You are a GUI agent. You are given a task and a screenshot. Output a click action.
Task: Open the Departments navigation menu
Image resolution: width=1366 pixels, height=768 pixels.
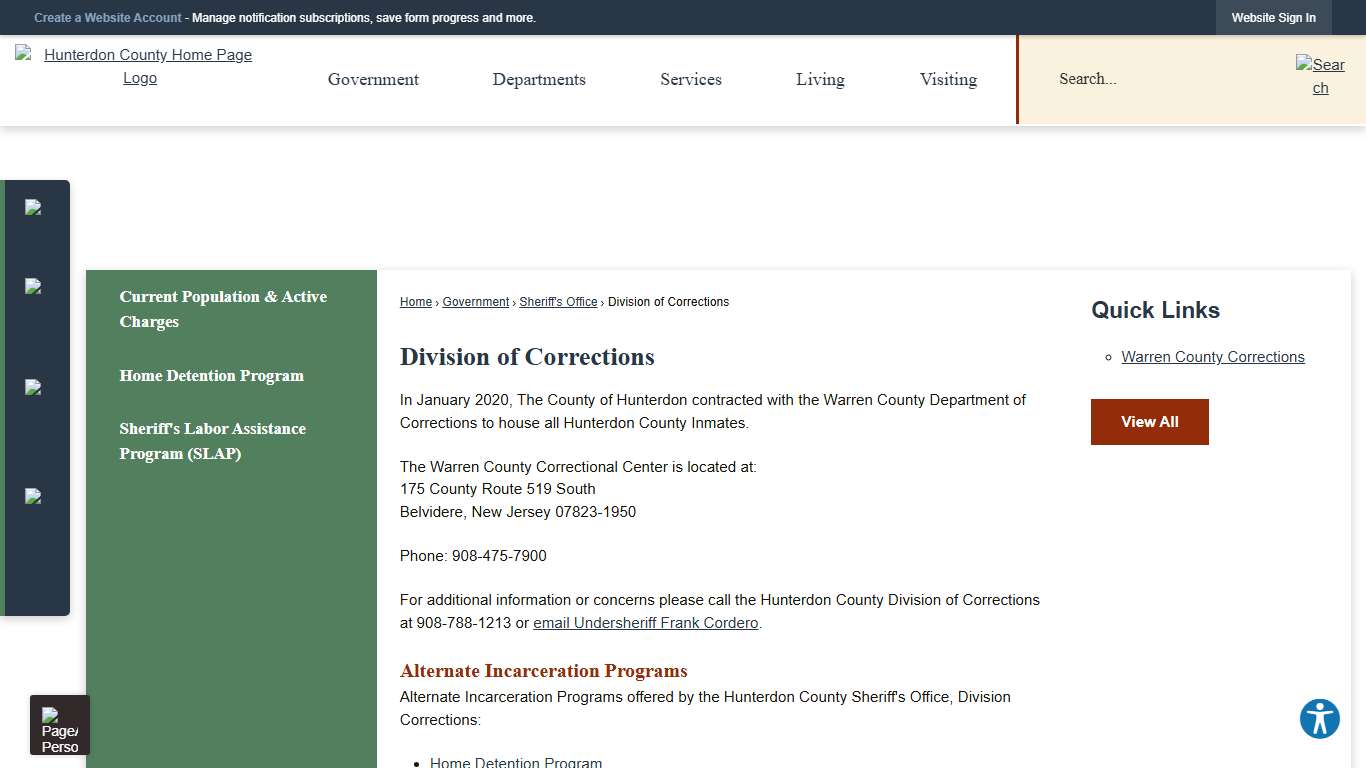[539, 79]
